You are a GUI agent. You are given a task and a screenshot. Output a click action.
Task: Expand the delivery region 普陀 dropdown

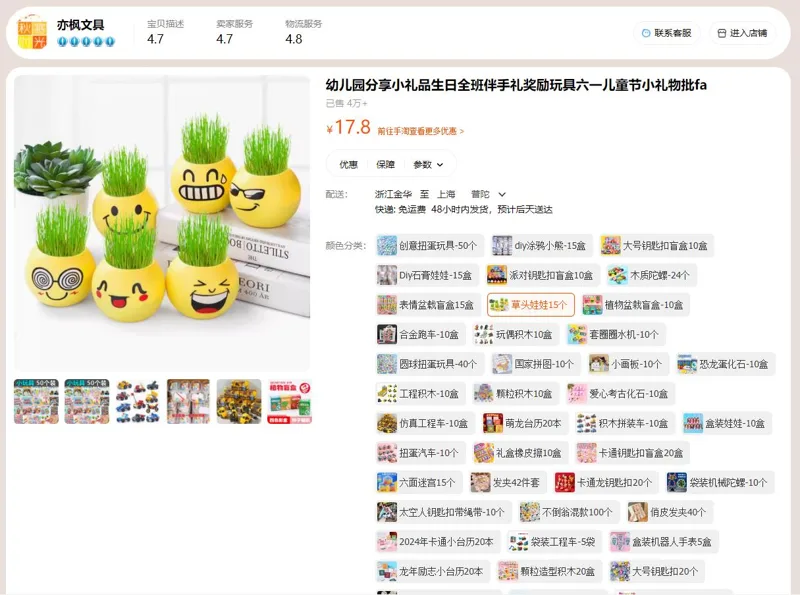coord(488,194)
